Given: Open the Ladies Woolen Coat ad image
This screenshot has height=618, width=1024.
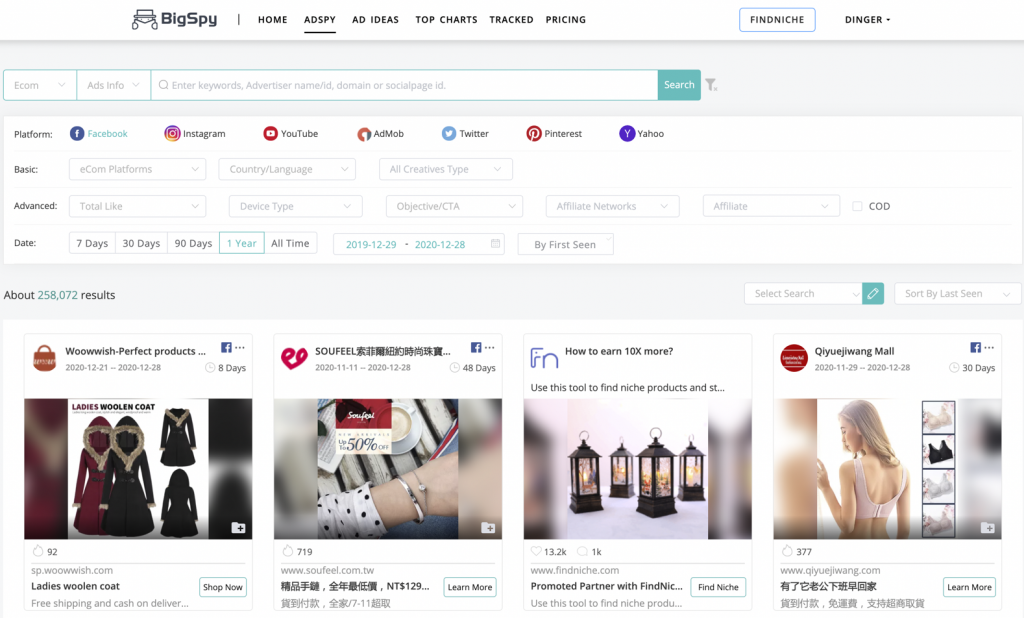Looking at the screenshot, I should [138, 468].
